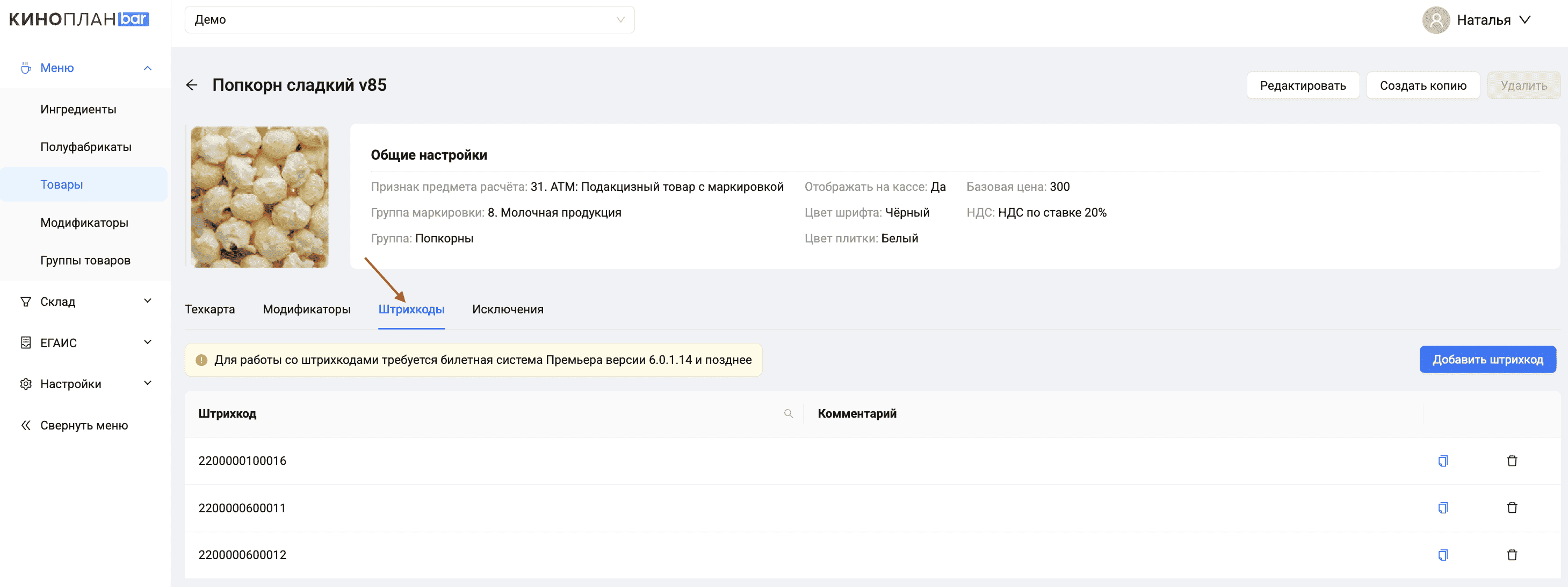This screenshot has width=1568, height=587.
Task: Delete barcode 2200000600012 with trash icon
Action: 1512,555
